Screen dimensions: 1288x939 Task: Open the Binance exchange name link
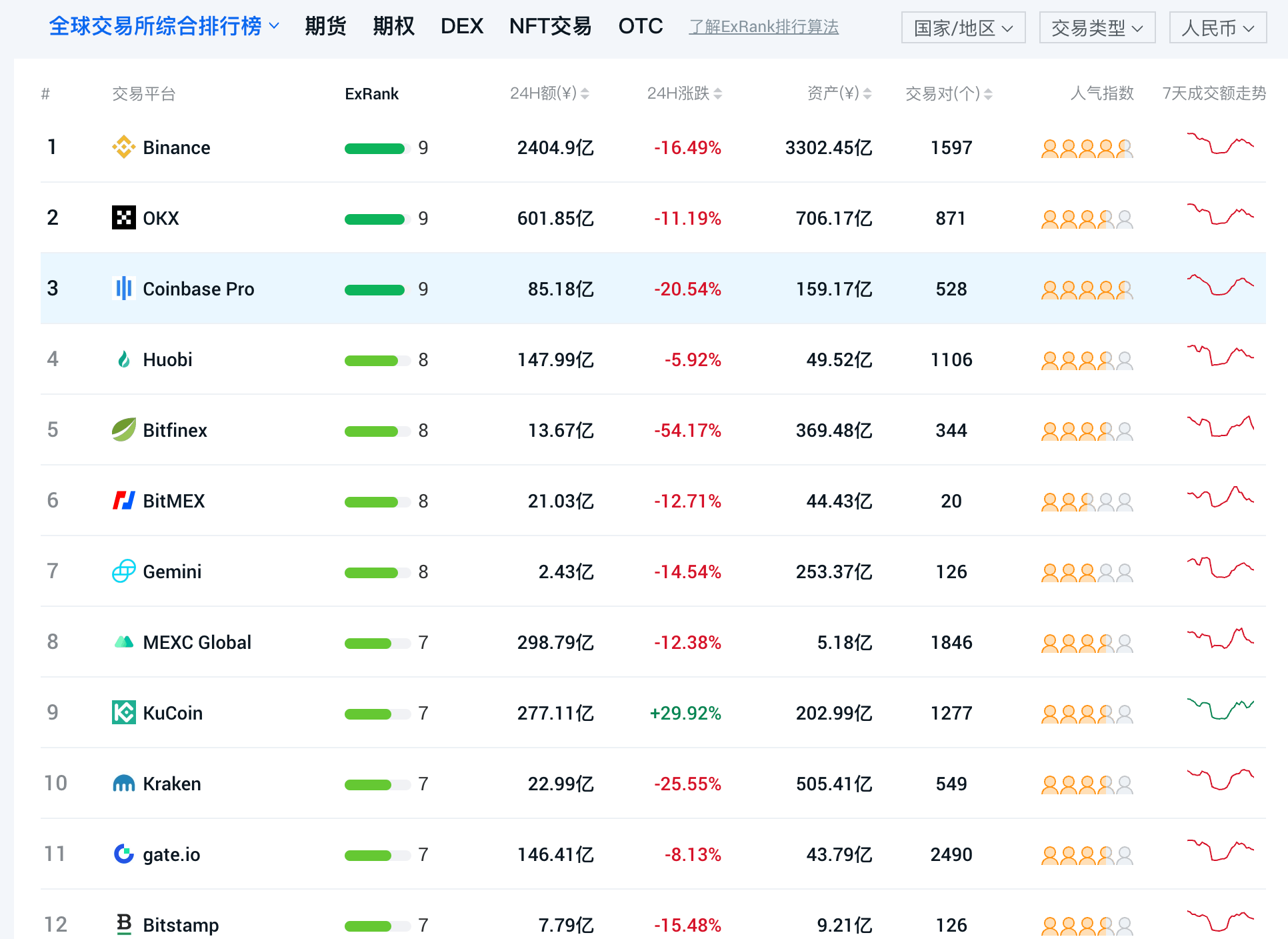coord(177,147)
